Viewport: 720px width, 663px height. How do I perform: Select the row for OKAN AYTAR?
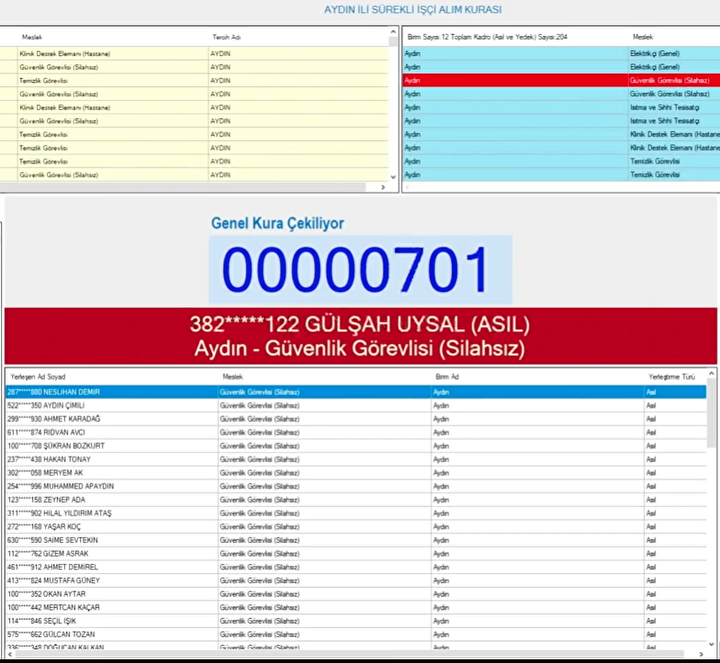(x=356, y=594)
